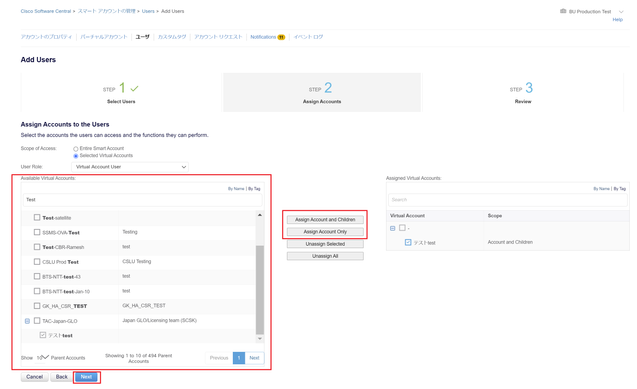Click the Available Virtual Accounts search field

tap(142, 200)
